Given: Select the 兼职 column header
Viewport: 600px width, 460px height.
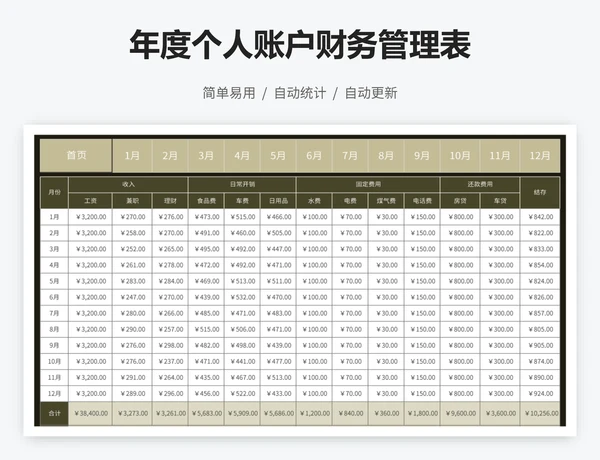Looking at the screenshot, I should [132, 201].
